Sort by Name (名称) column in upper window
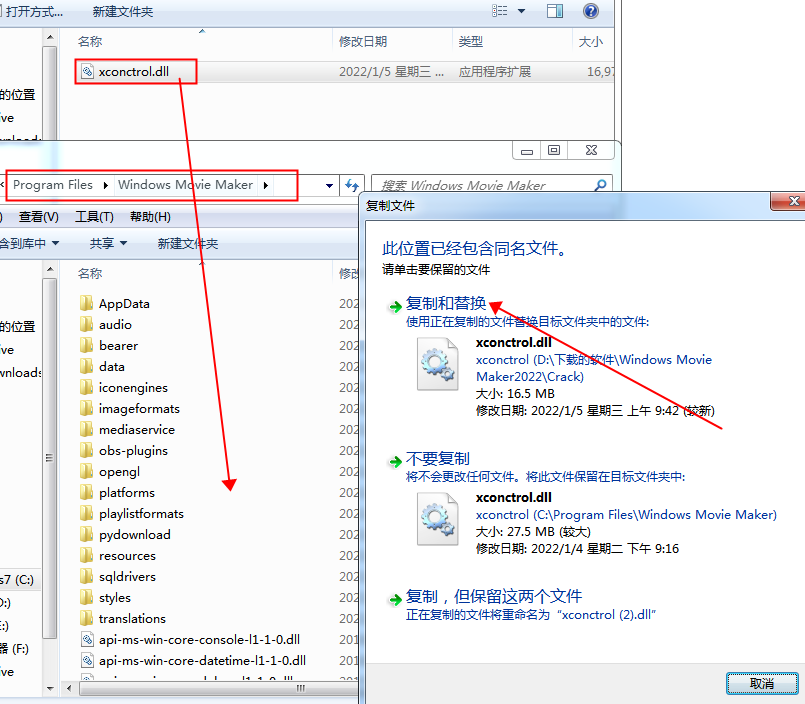The height and width of the screenshot is (704, 805). (90, 41)
